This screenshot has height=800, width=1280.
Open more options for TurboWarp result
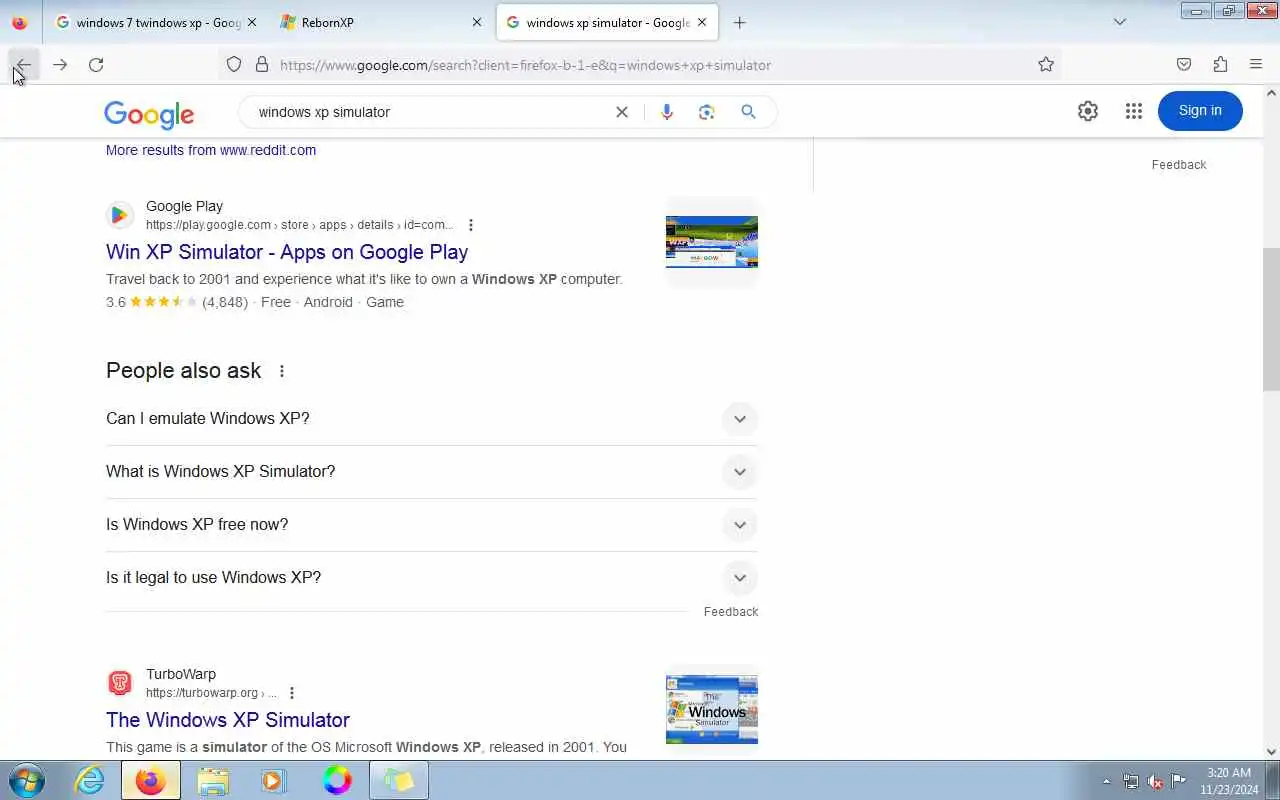[x=292, y=693]
